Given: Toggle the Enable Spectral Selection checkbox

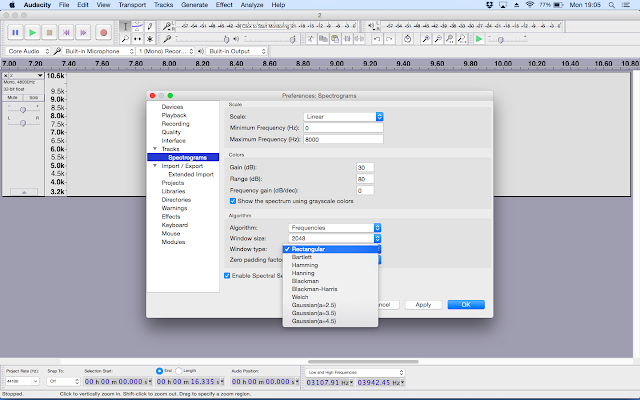Looking at the screenshot, I should pyautogui.click(x=227, y=276).
